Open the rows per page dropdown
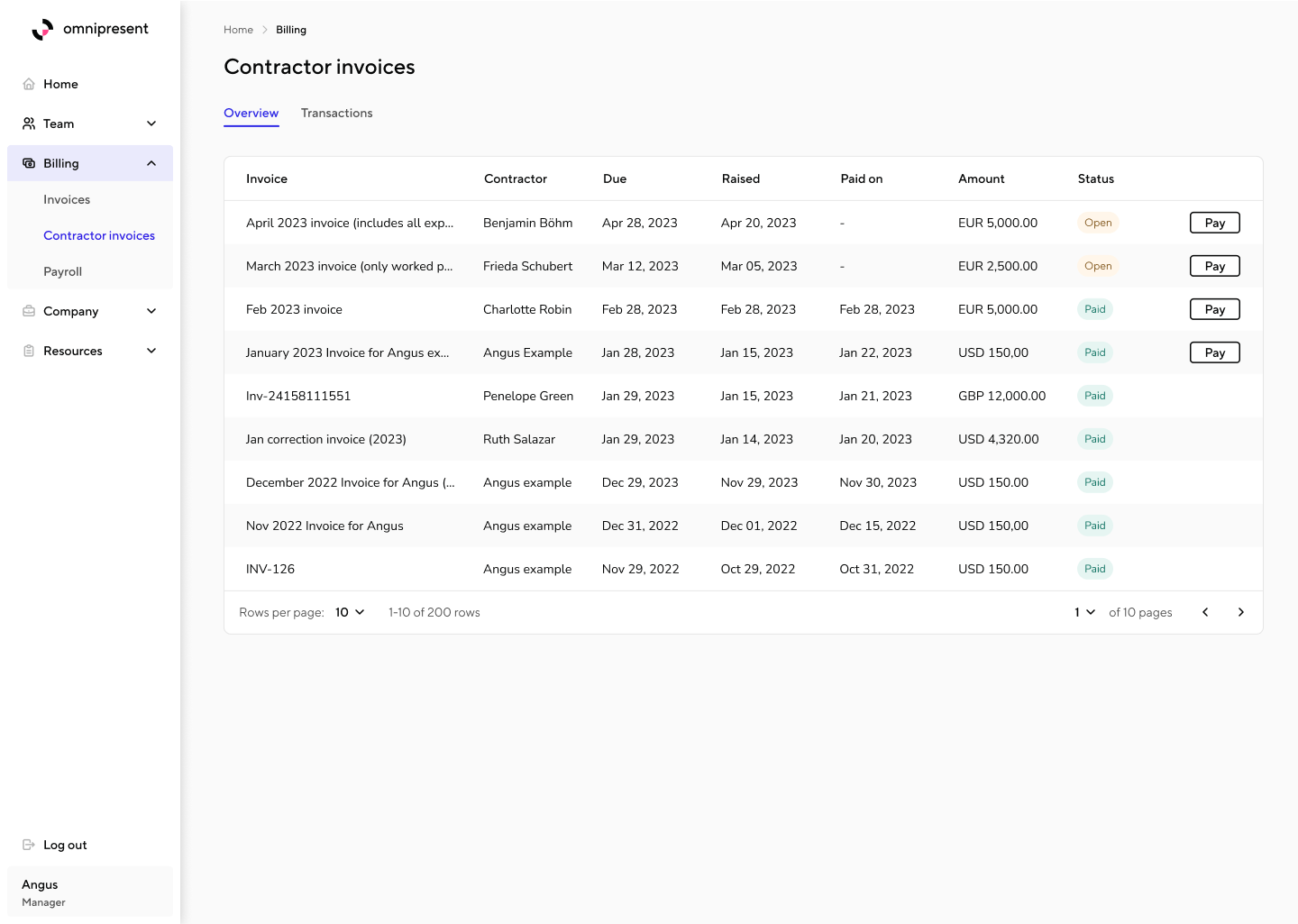Screen dimensions: 1298x924 click(x=350, y=612)
